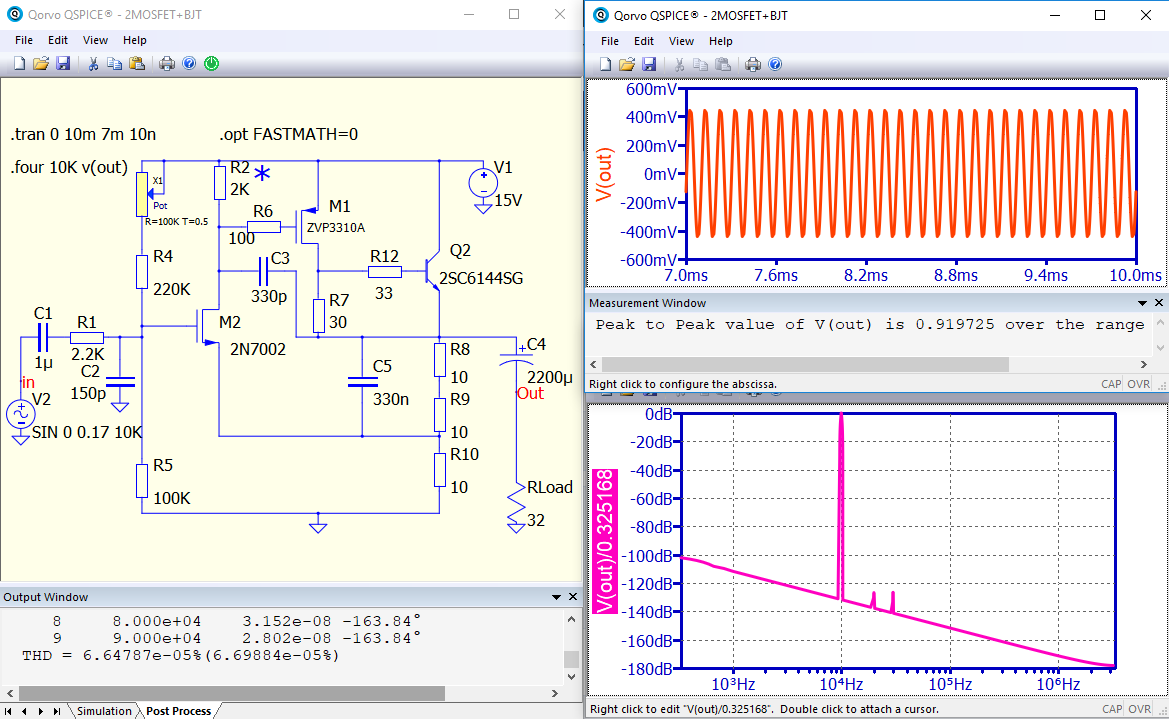
Task: Click Save icon in right waveform window
Action: 649,64
